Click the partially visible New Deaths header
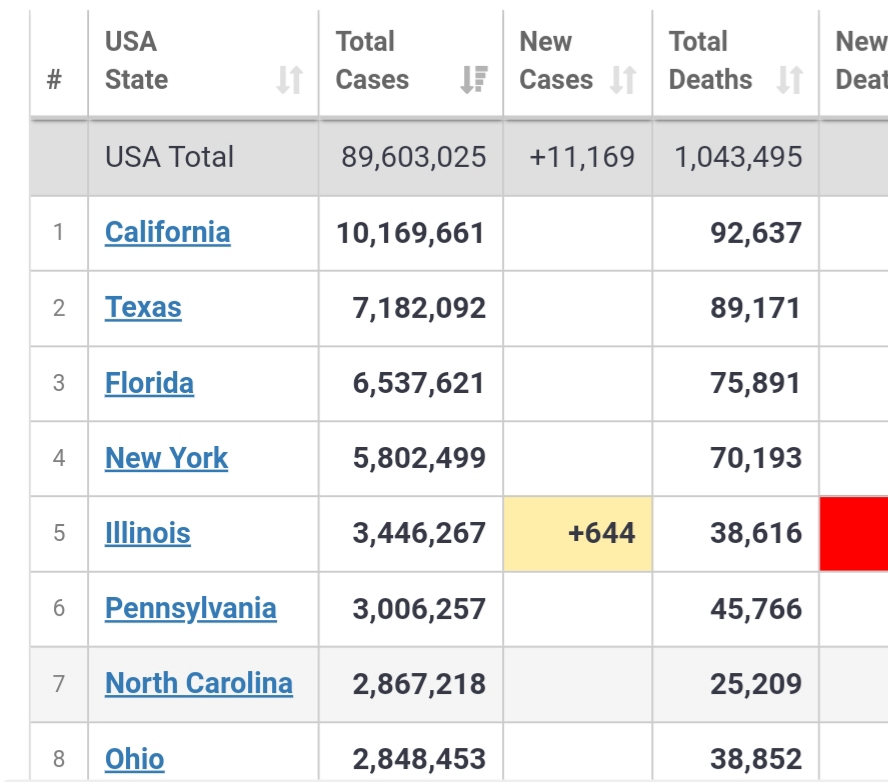The image size is (888, 782). coord(860,61)
